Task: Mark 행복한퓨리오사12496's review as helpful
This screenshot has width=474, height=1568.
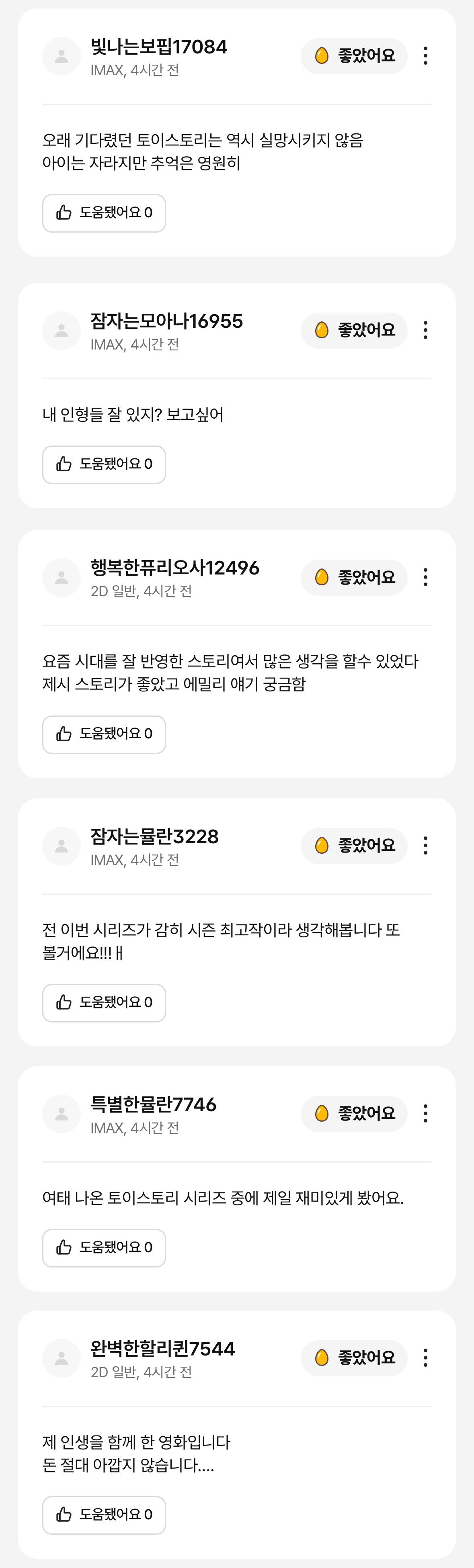Action: tap(104, 734)
